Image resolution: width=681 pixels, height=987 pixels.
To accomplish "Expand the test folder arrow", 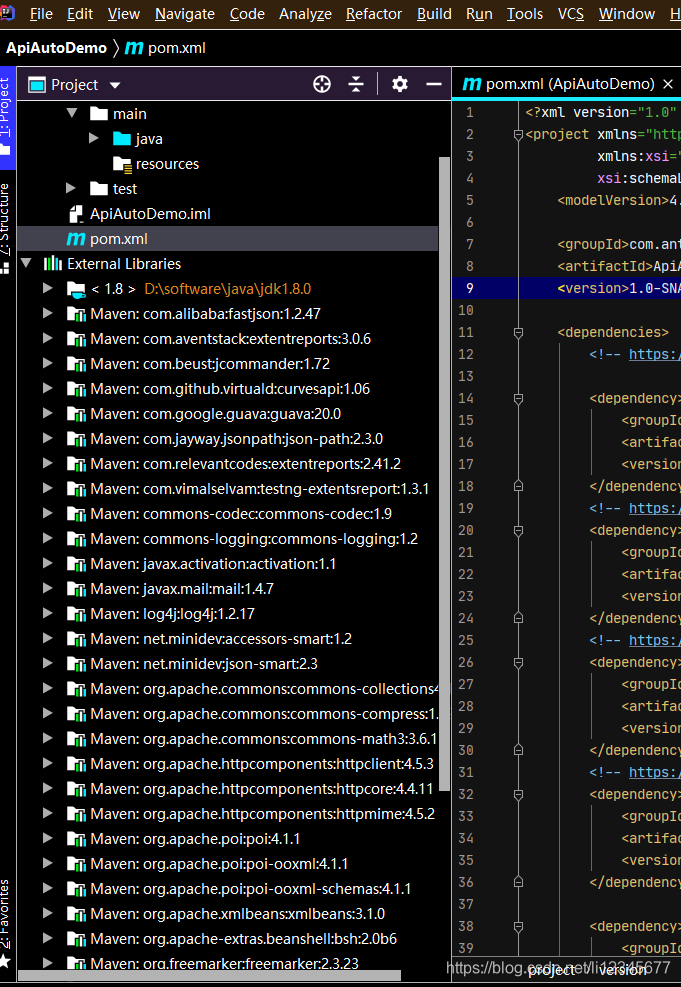I will [70, 188].
